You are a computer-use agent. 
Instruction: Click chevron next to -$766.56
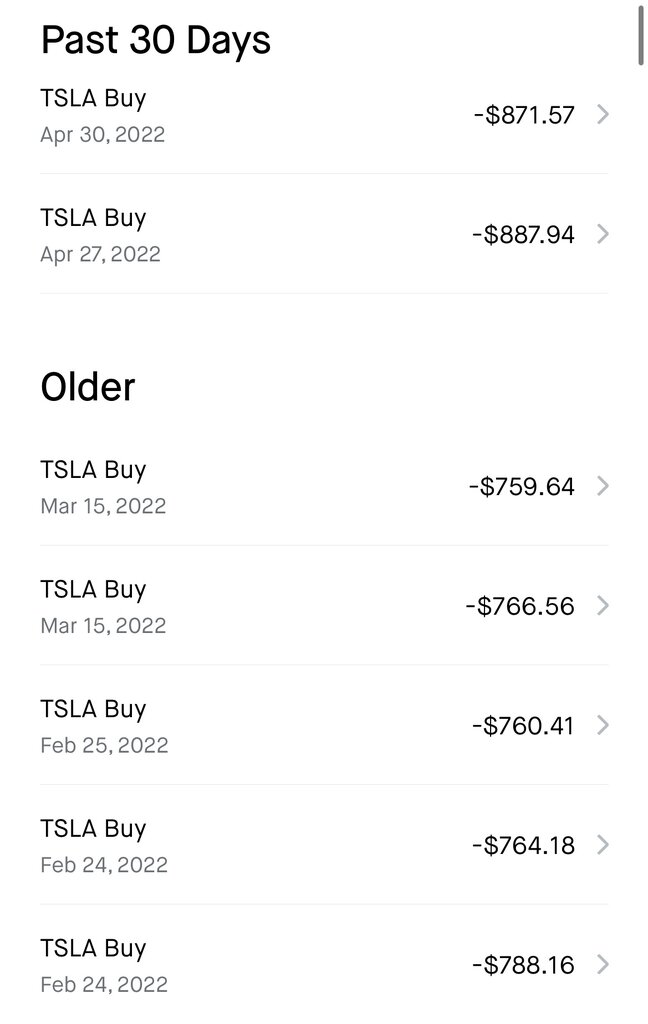tap(603, 606)
